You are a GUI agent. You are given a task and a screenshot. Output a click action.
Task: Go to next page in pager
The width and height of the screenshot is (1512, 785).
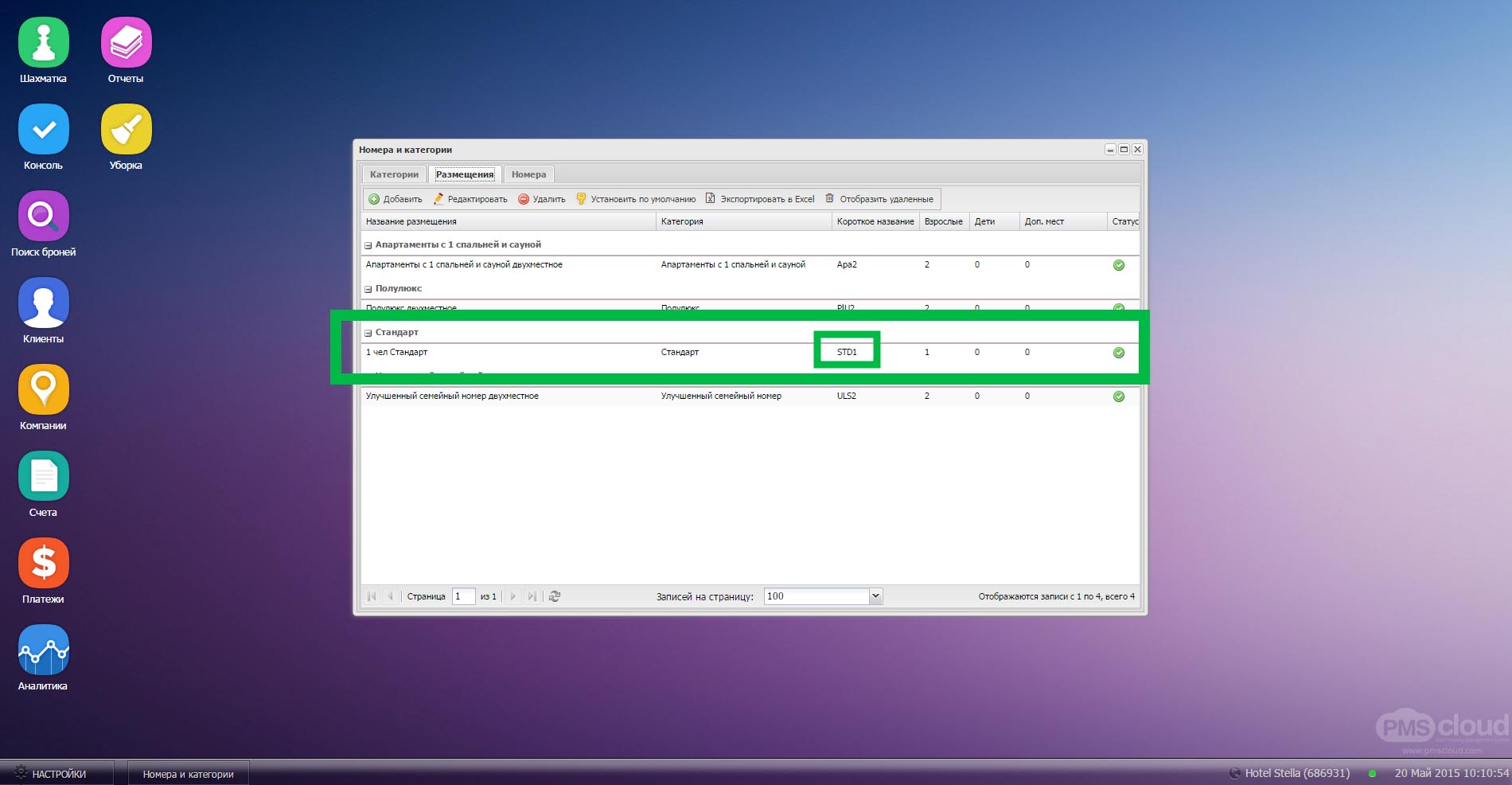tap(512, 596)
